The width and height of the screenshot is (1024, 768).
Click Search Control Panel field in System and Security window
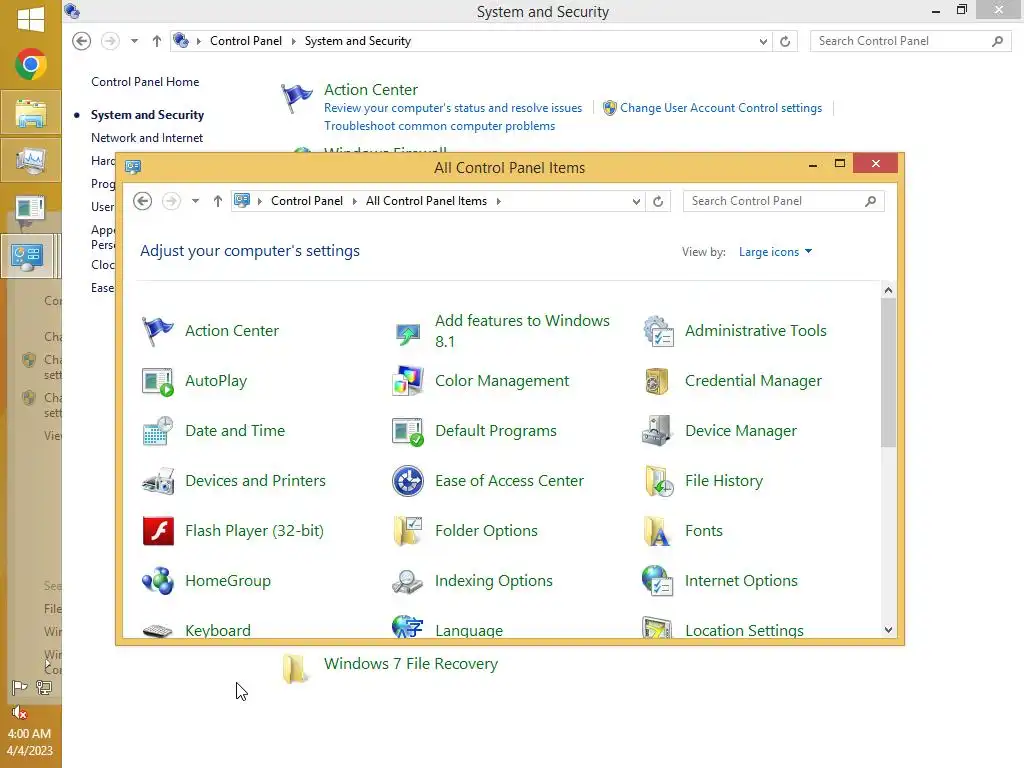pyautogui.click(x=910, y=41)
